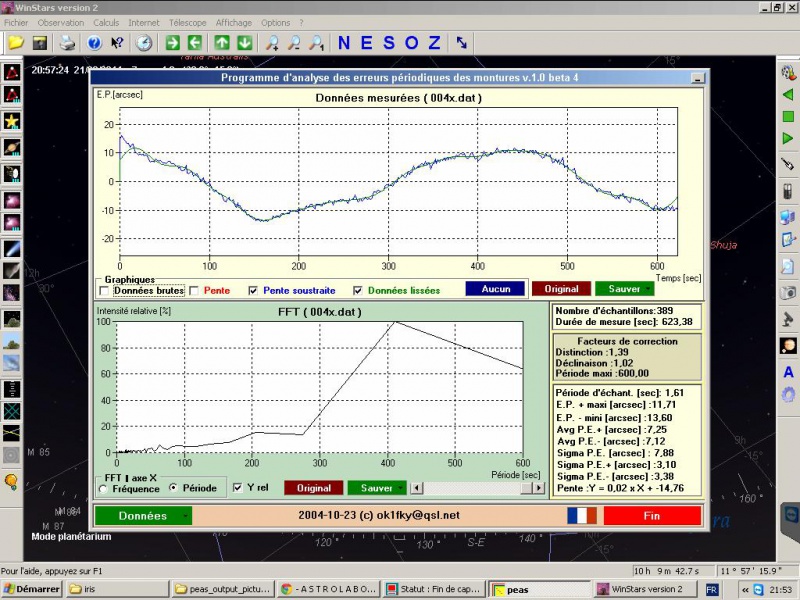The height and width of the screenshot is (600, 800).
Task: Click the green left arrow icon
Action: point(195,43)
